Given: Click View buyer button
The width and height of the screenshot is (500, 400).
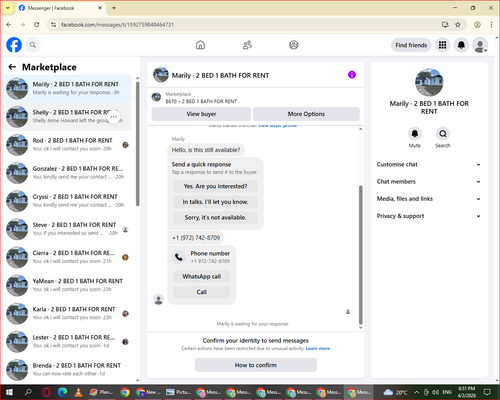Looking at the screenshot, I should [201, 114].
